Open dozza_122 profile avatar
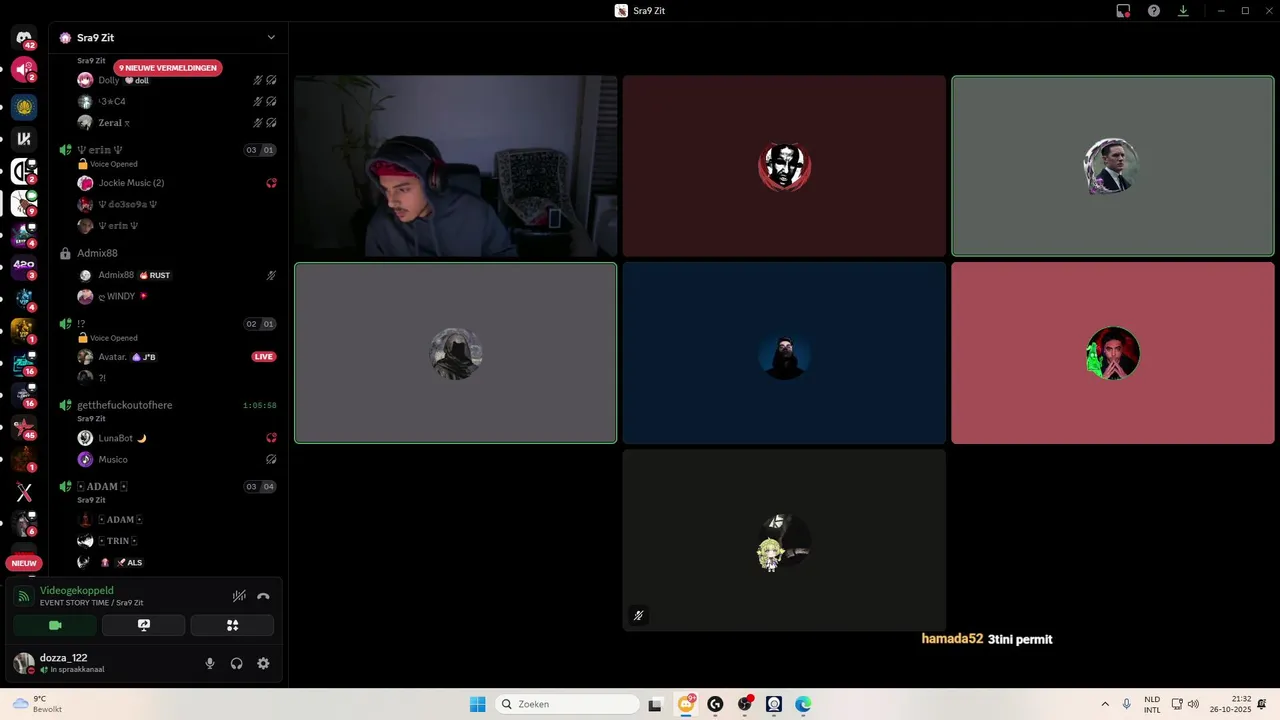The image size is (1280, 720). [23, 663]
